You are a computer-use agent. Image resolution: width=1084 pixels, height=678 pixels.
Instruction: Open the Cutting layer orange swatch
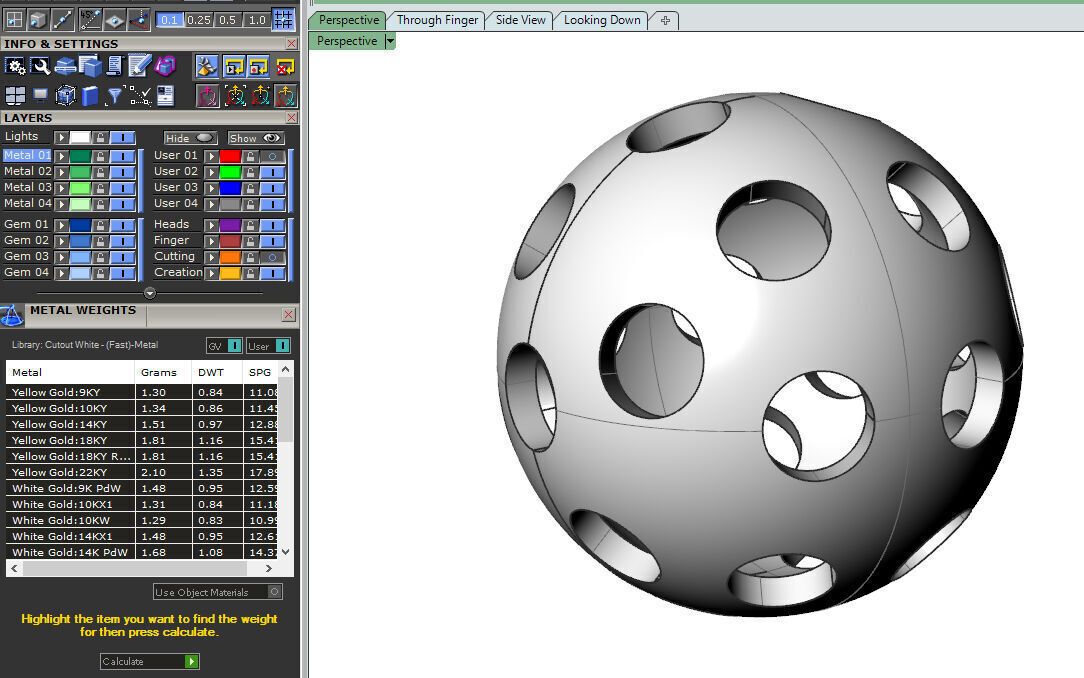tap(230, 257)
